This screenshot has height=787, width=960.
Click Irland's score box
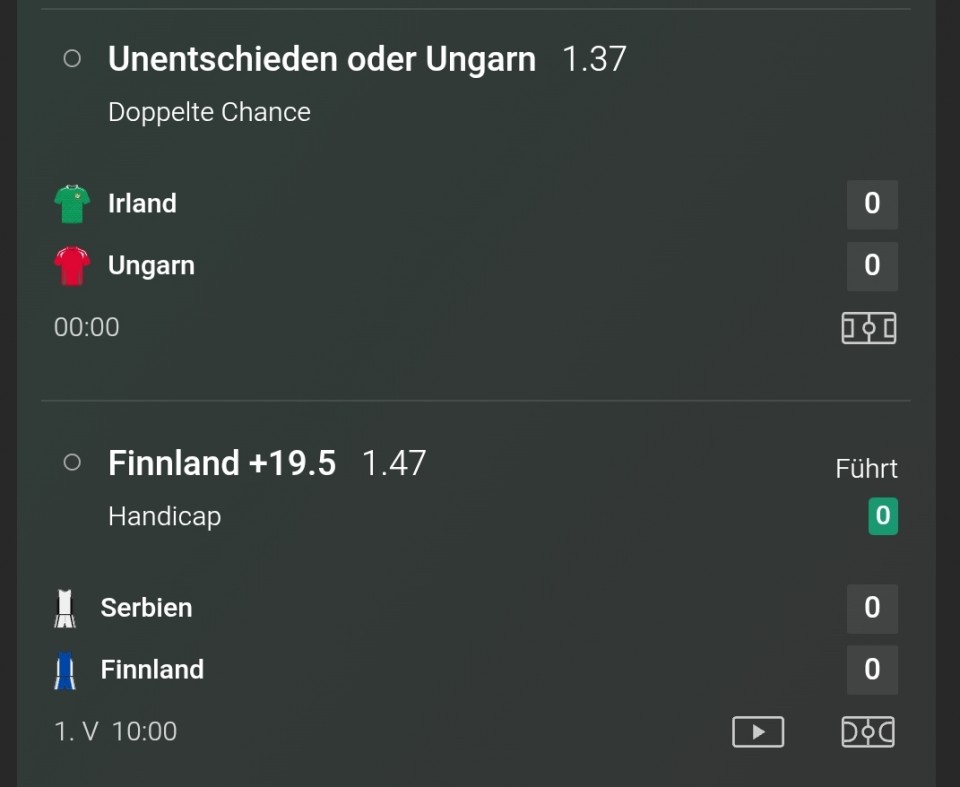[872, 204]
